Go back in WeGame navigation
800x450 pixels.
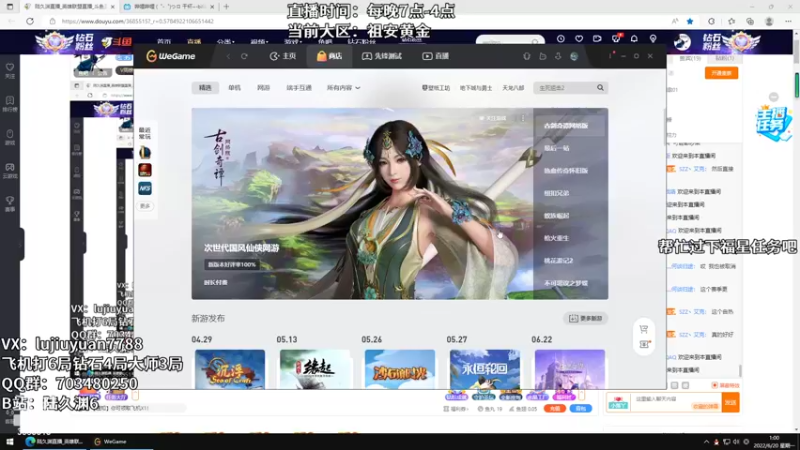tap(228, 56)
